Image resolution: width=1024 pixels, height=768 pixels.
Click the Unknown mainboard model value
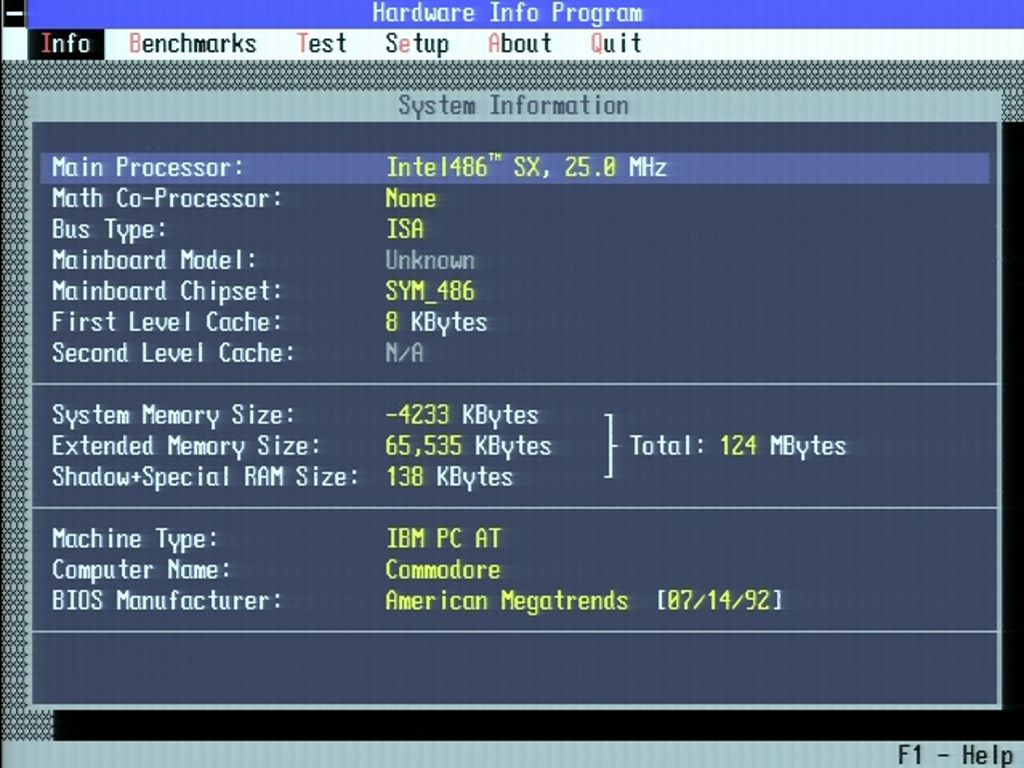coord(430,260)
